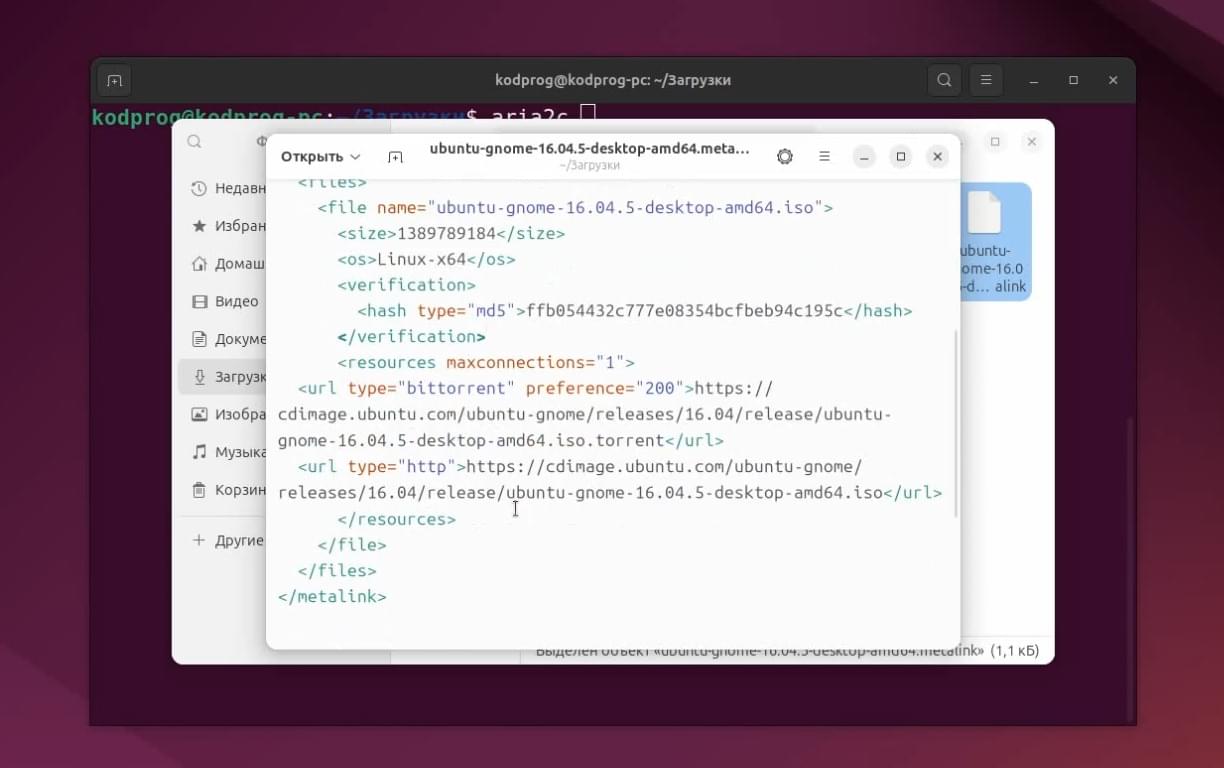Click the text editor document title
Image resolution: width=1224 pixels, height=768 pixels.
589,149
